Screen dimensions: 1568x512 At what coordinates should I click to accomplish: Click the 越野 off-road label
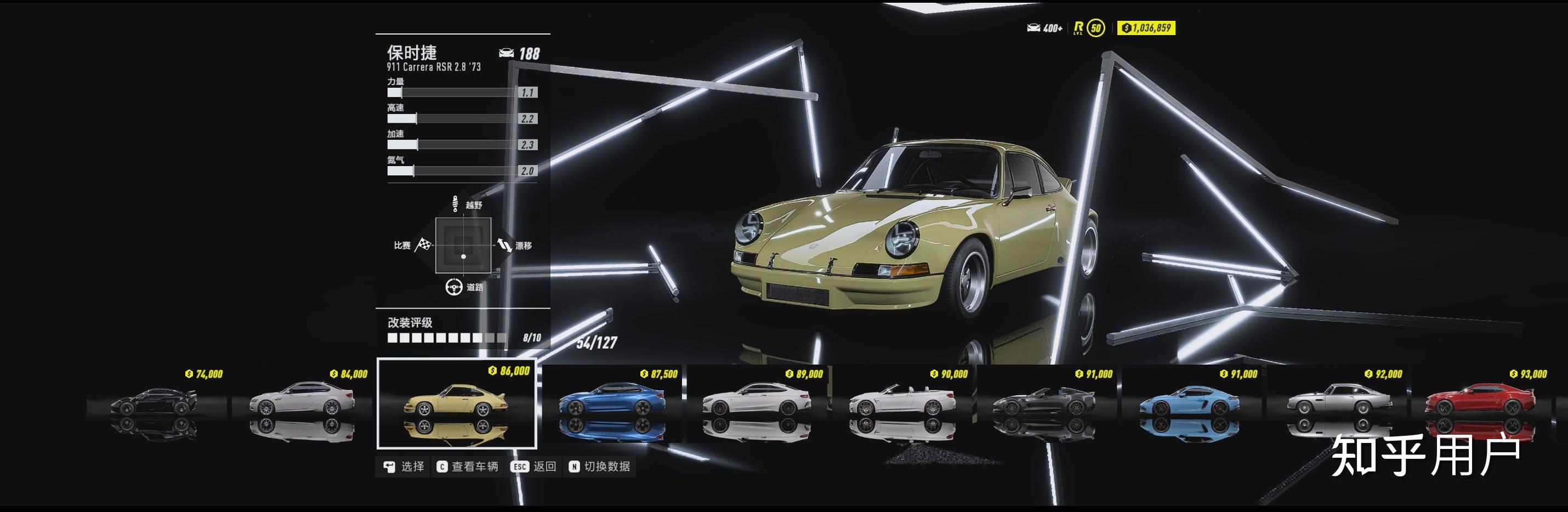click(x=474, y=205)
